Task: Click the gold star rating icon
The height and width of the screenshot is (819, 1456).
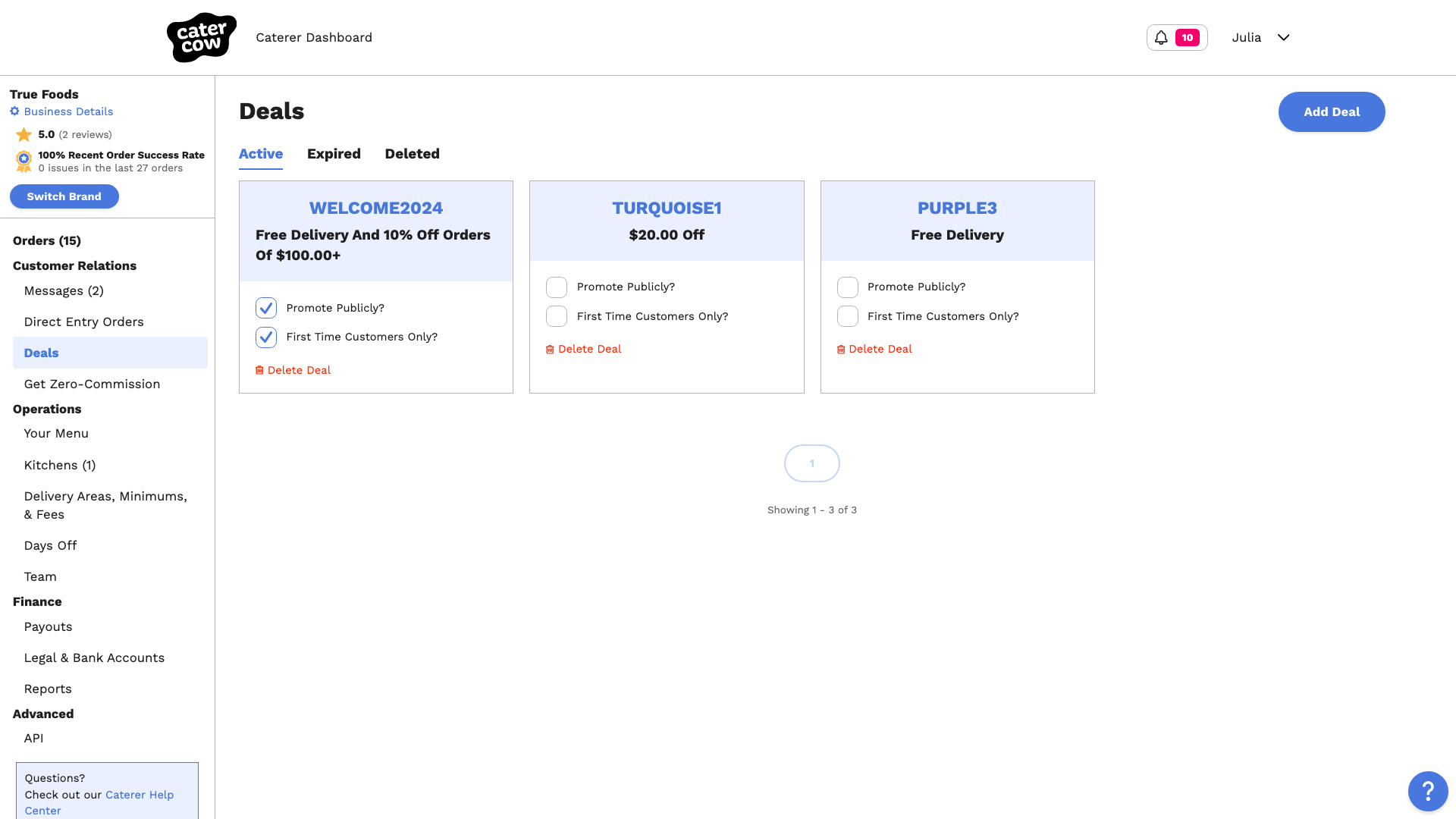Action: point(24,134)
